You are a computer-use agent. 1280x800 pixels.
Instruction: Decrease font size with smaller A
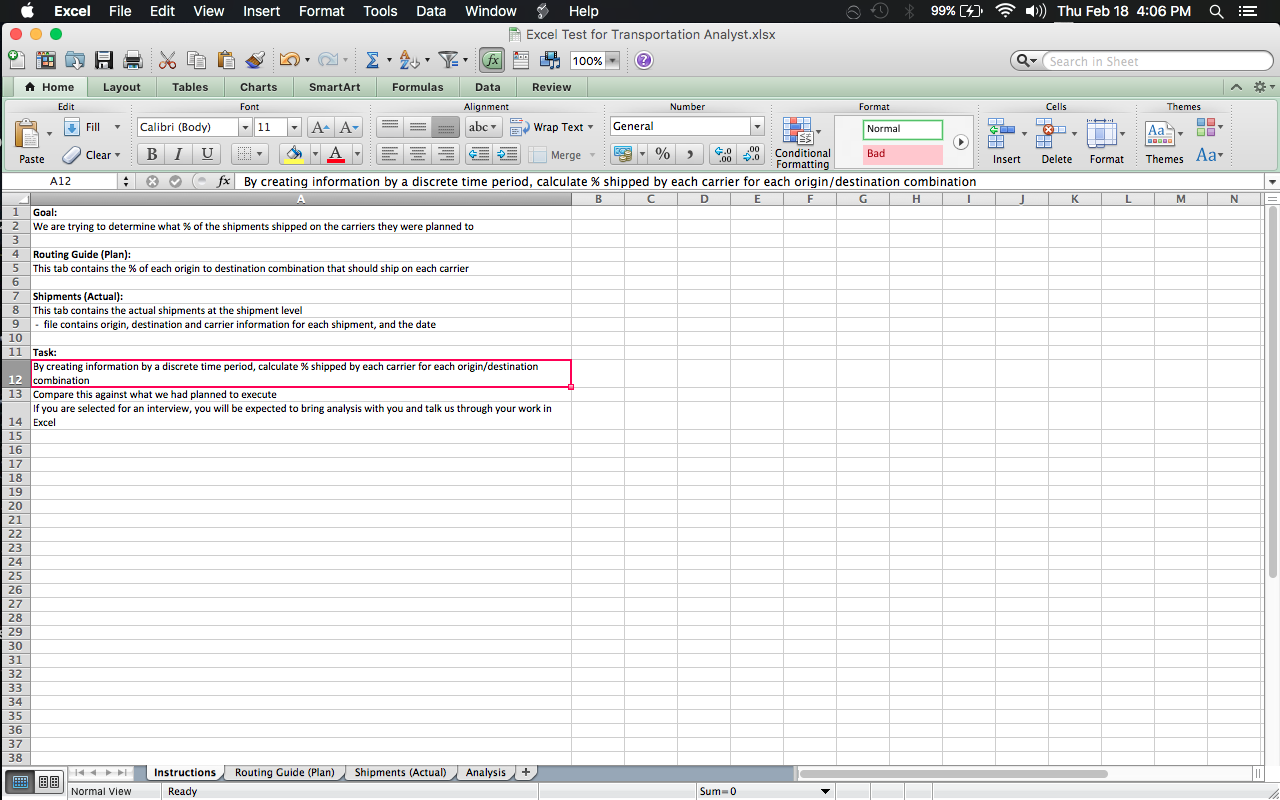348,127
